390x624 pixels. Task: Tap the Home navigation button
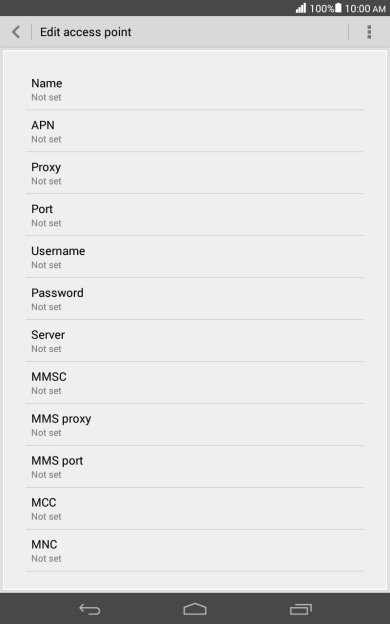pyautogui.click(x=195, y=609)
